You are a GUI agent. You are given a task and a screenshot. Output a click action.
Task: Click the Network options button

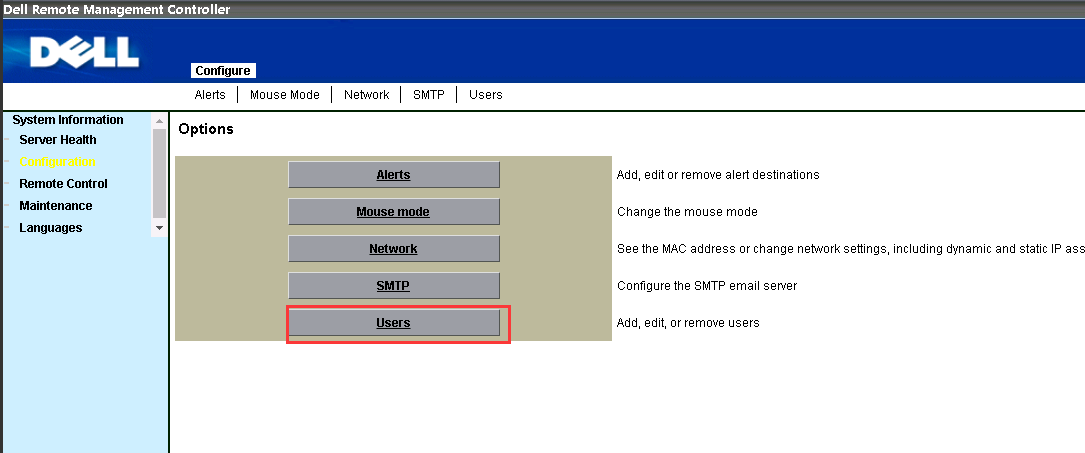point(394,249)
